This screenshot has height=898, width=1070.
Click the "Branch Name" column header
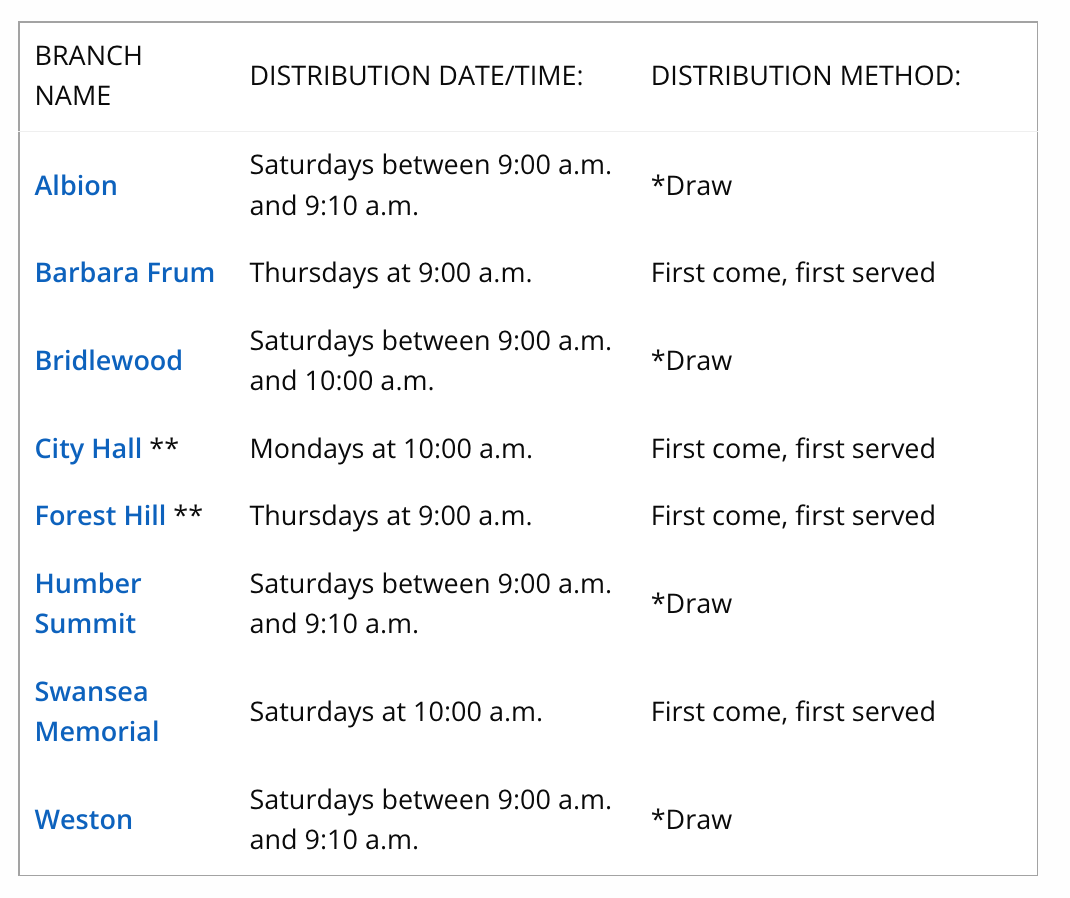[x=88, y=76]
